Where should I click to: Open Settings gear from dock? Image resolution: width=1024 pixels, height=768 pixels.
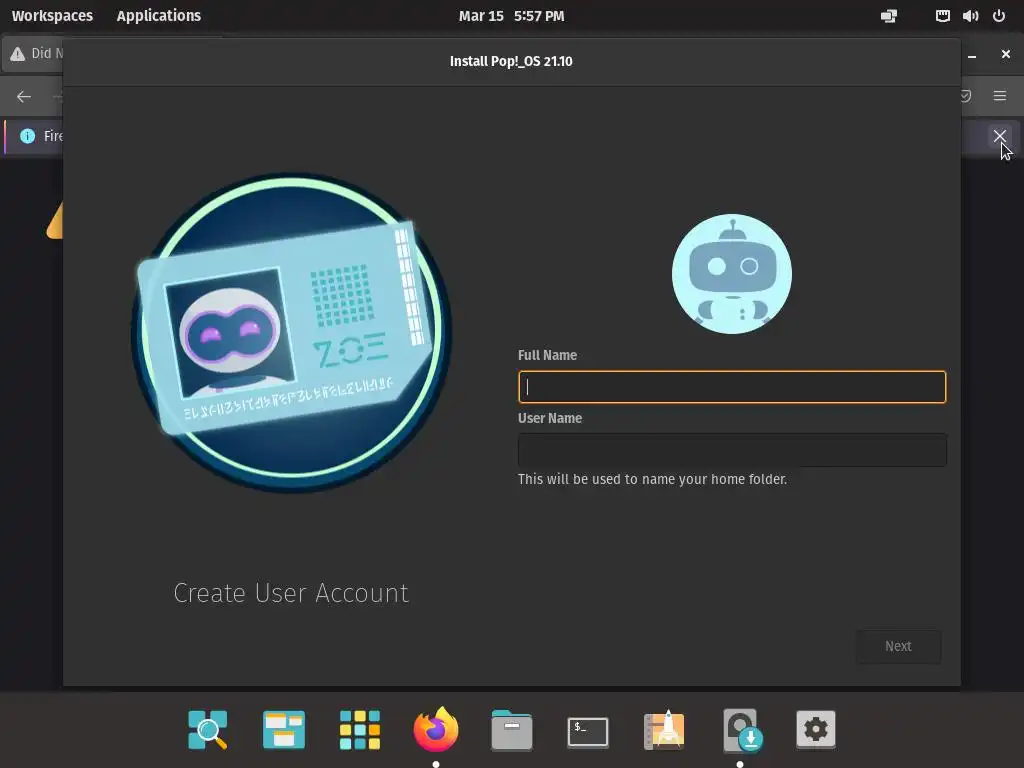pos(816,729)
